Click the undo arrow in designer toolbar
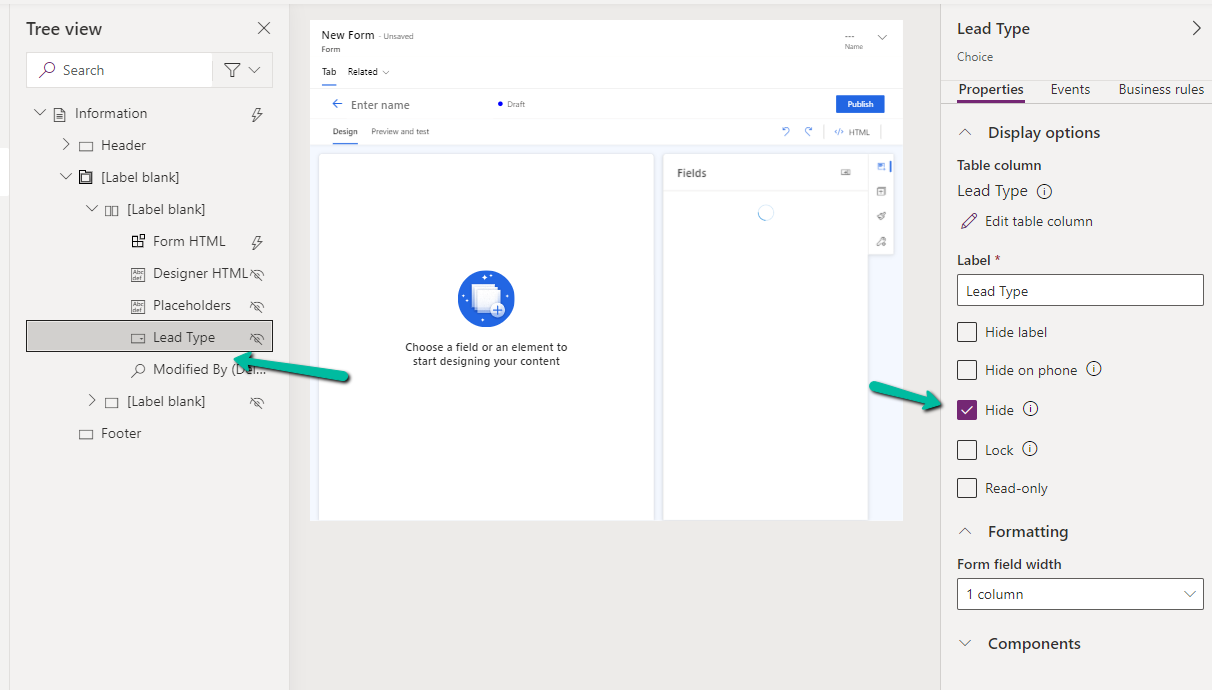This screenshot has width=1212, height=690. 785,132
